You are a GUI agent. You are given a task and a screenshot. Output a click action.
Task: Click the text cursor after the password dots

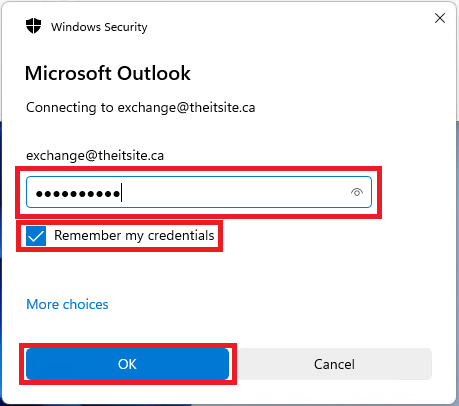click(x=122, y=192)
